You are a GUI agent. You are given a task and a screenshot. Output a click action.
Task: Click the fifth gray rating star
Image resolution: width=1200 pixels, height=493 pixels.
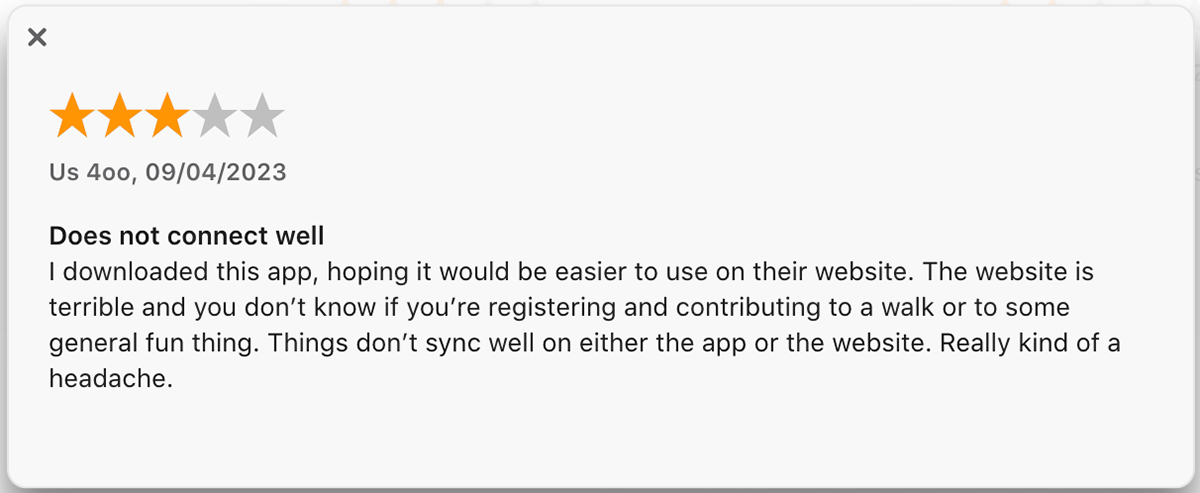(261, 116)
